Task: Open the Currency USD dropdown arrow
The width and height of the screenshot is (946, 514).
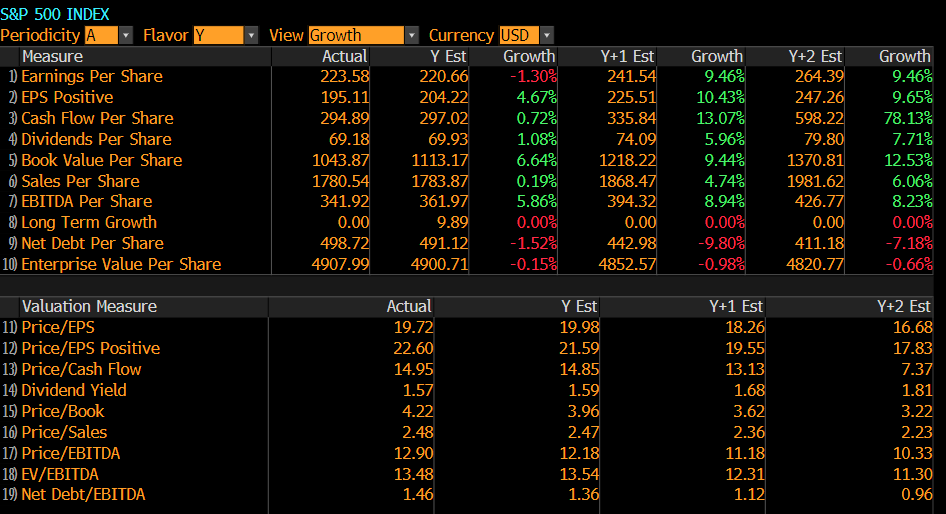Action: 547,36
